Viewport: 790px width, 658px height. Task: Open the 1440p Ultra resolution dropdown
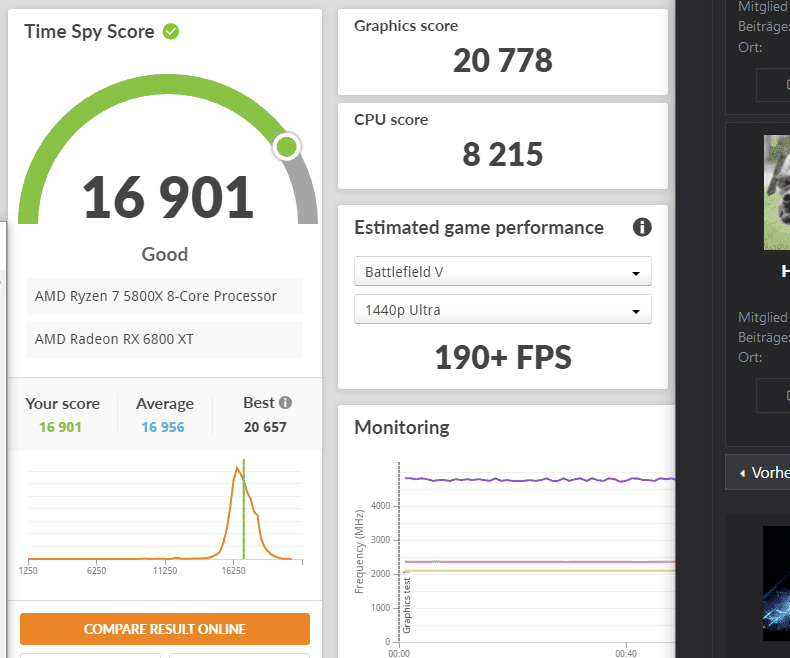502,309
